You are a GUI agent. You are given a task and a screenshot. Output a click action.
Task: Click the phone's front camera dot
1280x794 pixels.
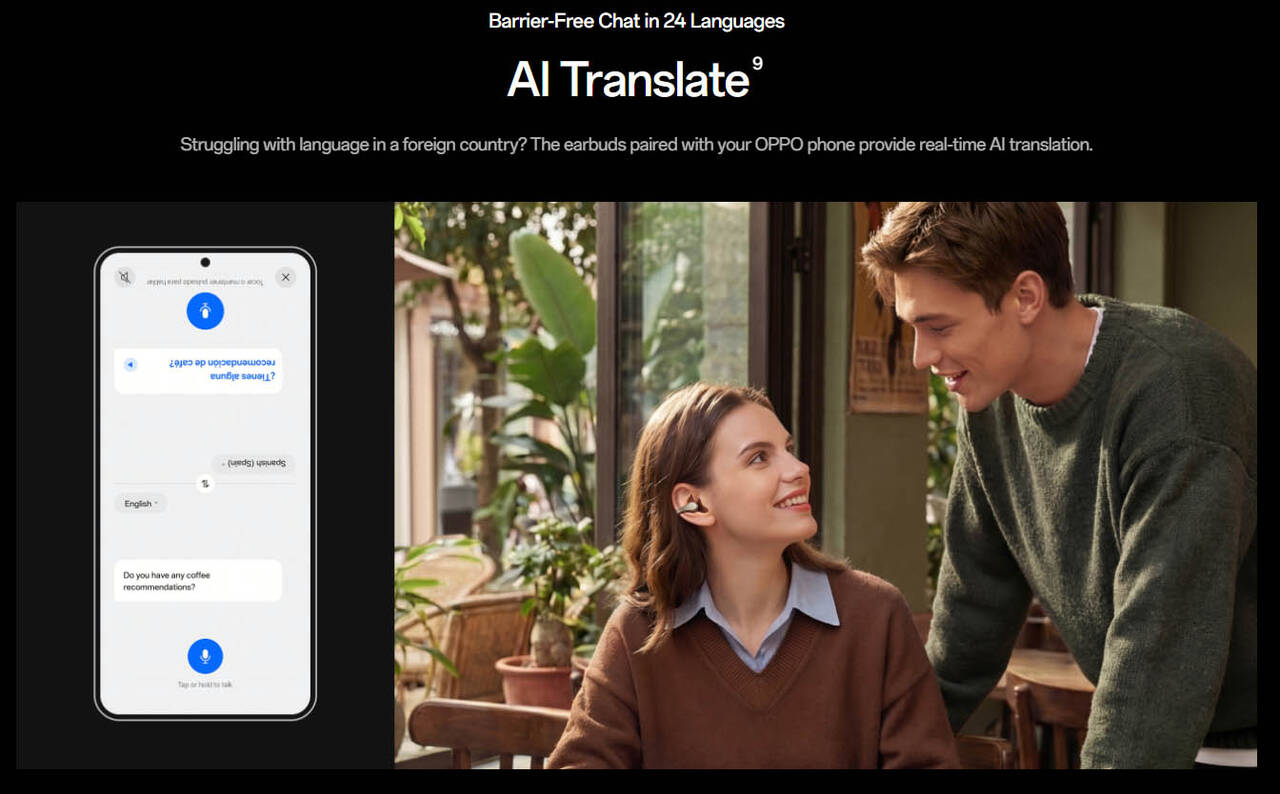tap(205, 262)
